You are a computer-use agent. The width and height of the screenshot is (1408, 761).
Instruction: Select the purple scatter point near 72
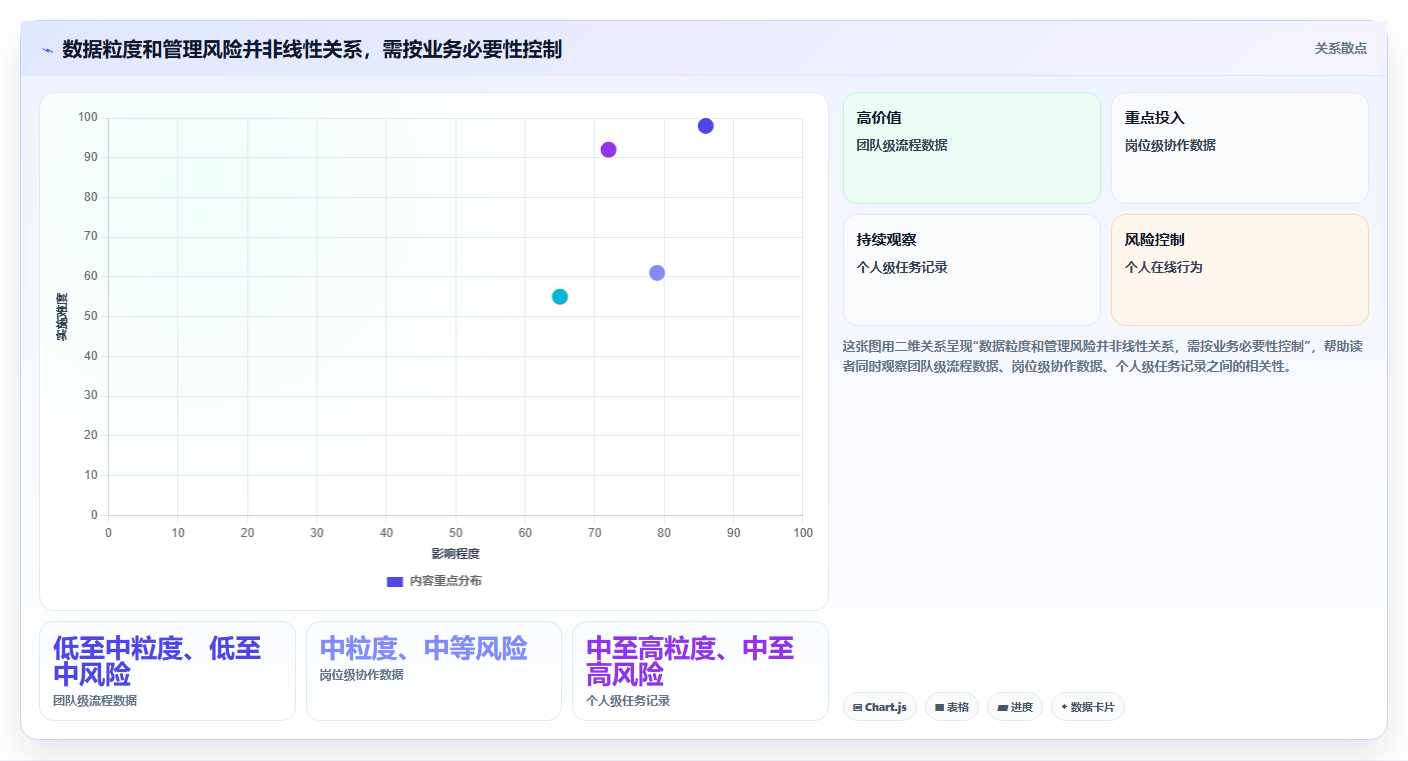608,150
